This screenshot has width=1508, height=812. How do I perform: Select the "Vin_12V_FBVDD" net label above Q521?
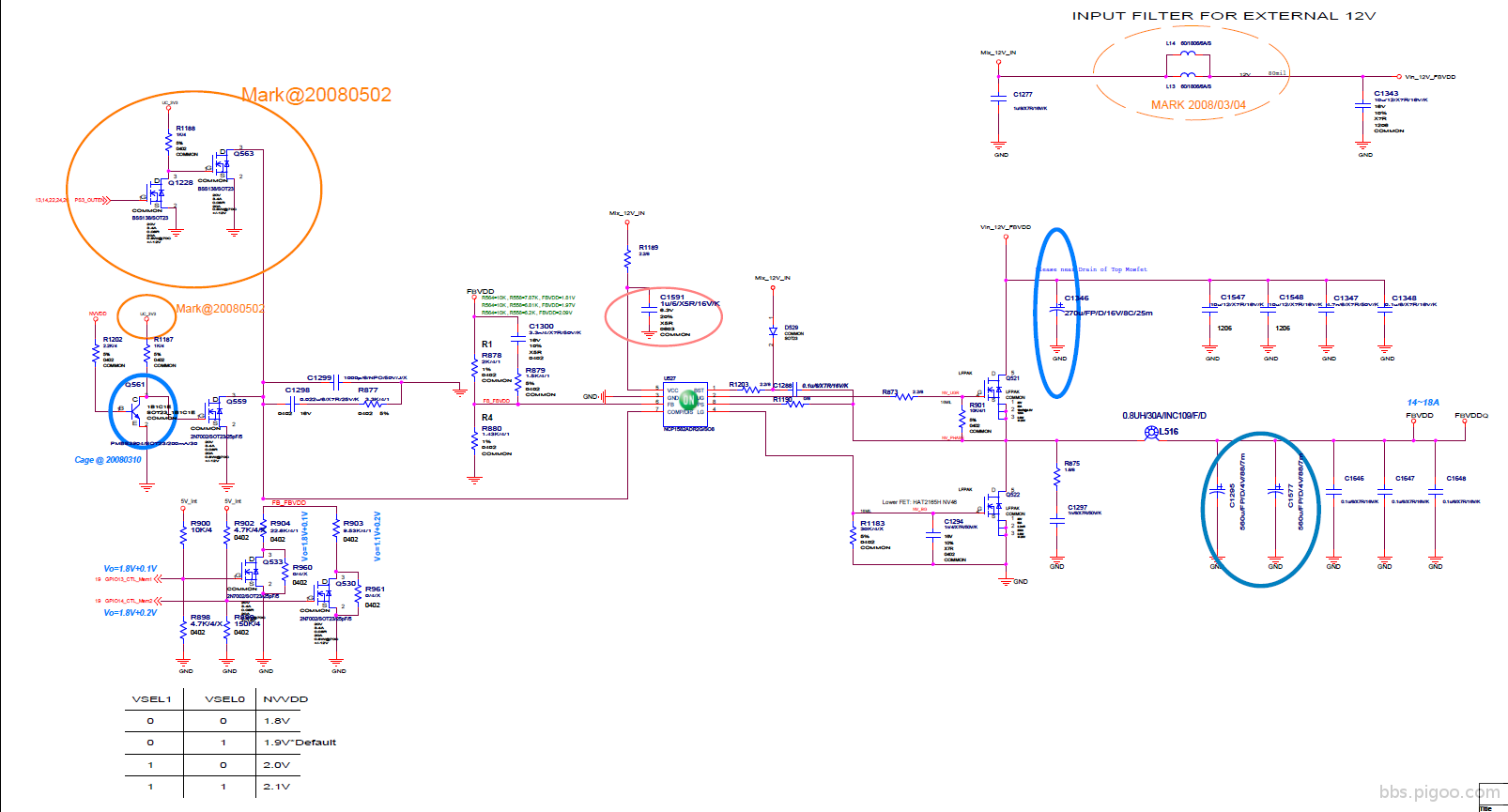click(x=1006, y=227)
